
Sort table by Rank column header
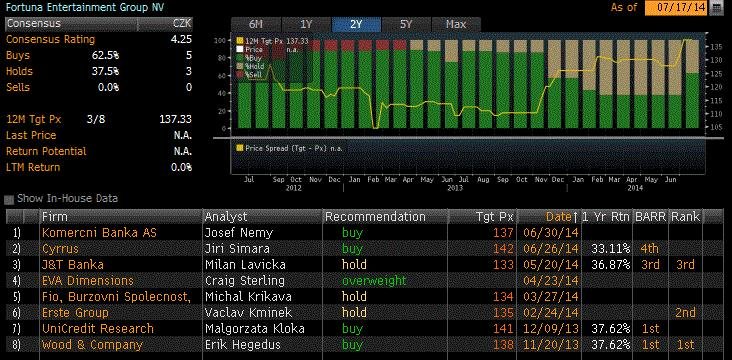[x=685, y=217]
